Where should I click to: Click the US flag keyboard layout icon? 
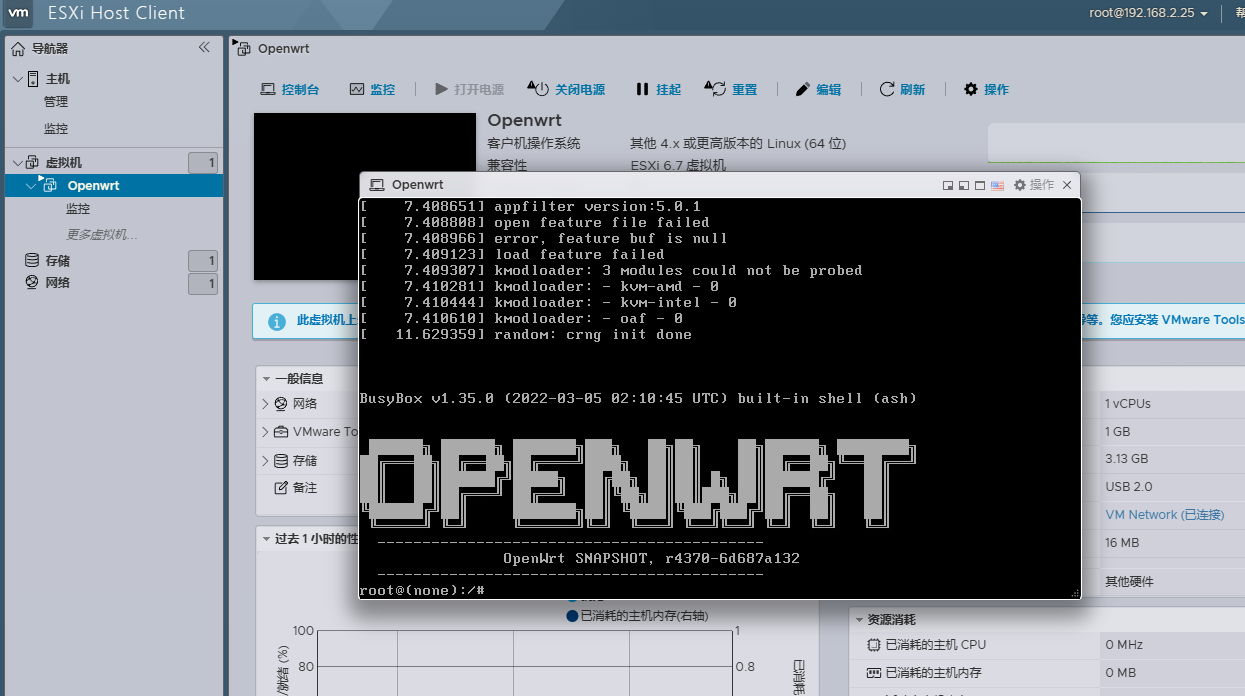tap(997, 185)
